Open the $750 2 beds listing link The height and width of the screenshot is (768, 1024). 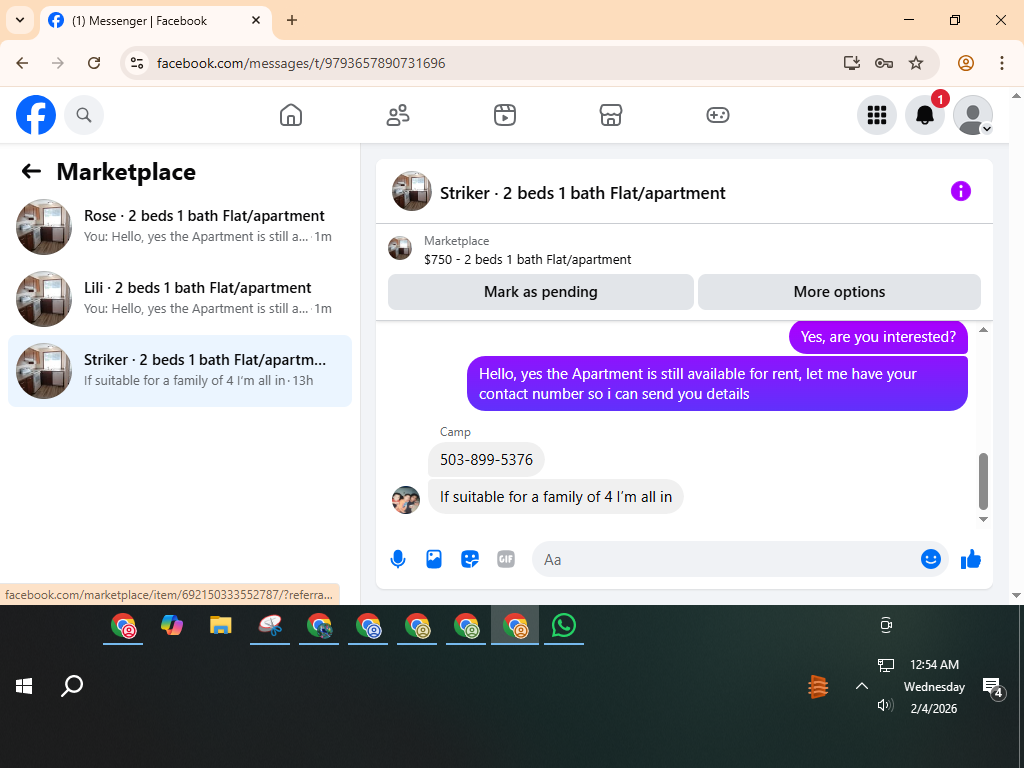(x=528, y=259)
